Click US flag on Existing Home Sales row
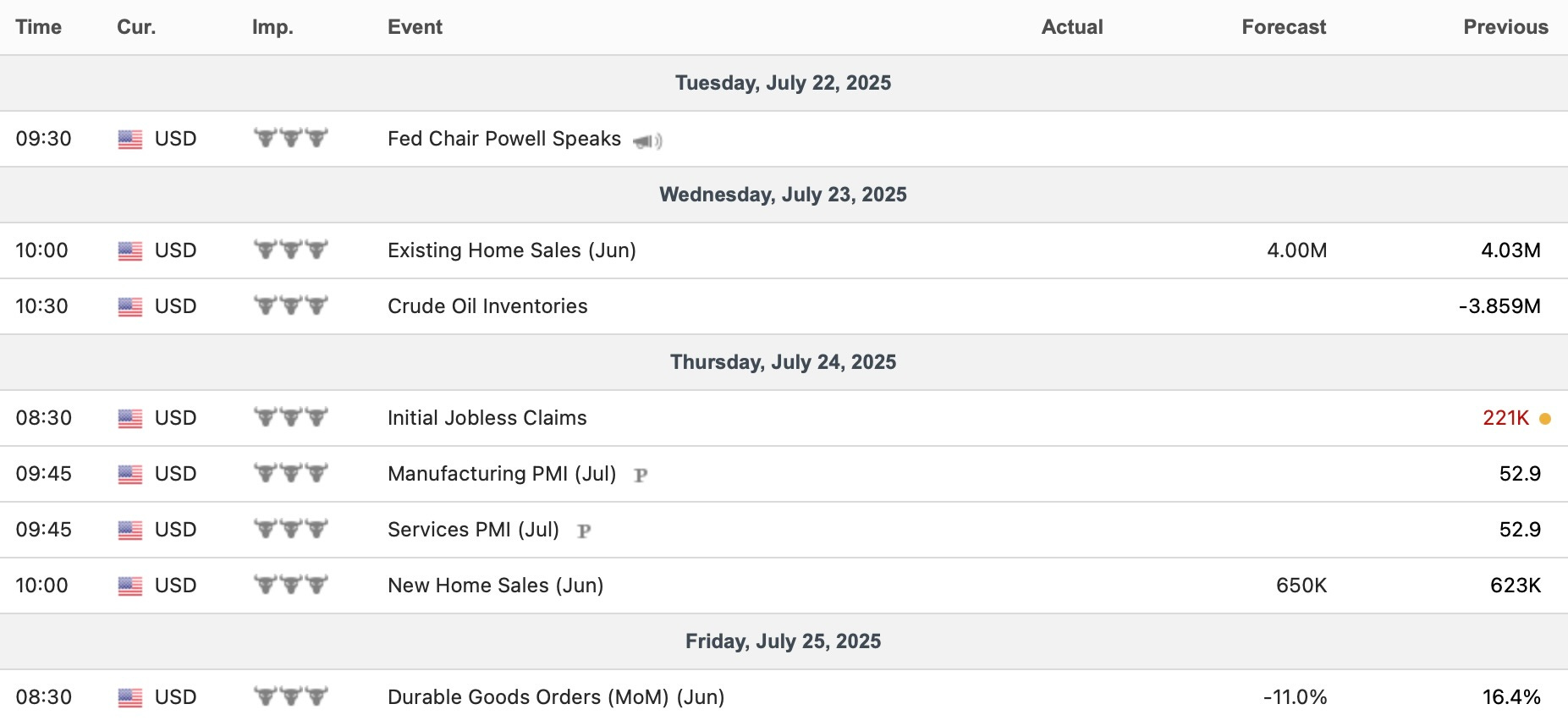 [x=130, y=251]
